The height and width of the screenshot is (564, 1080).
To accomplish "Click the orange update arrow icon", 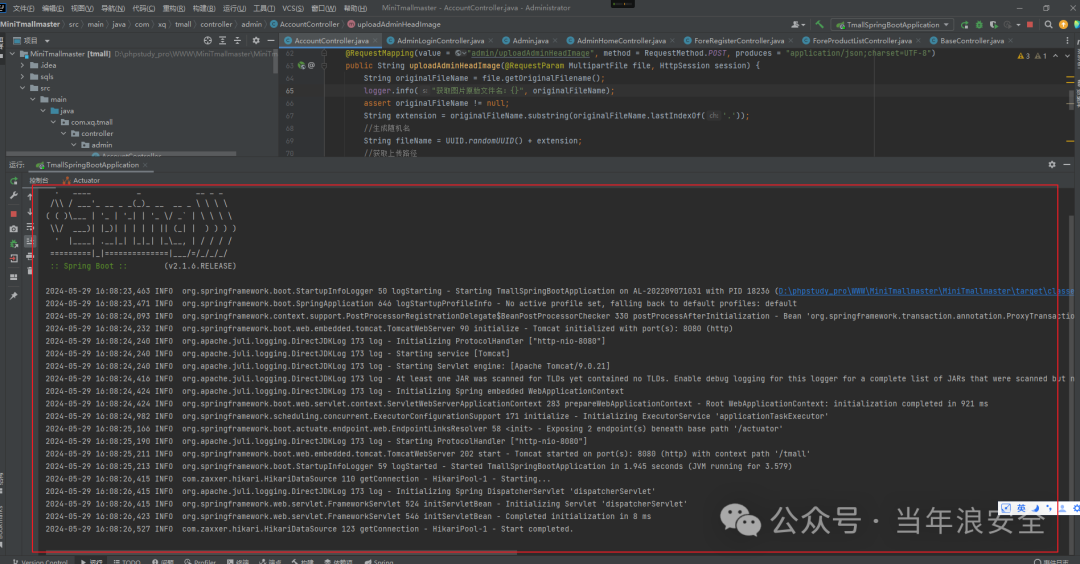I will [1063, 25].
